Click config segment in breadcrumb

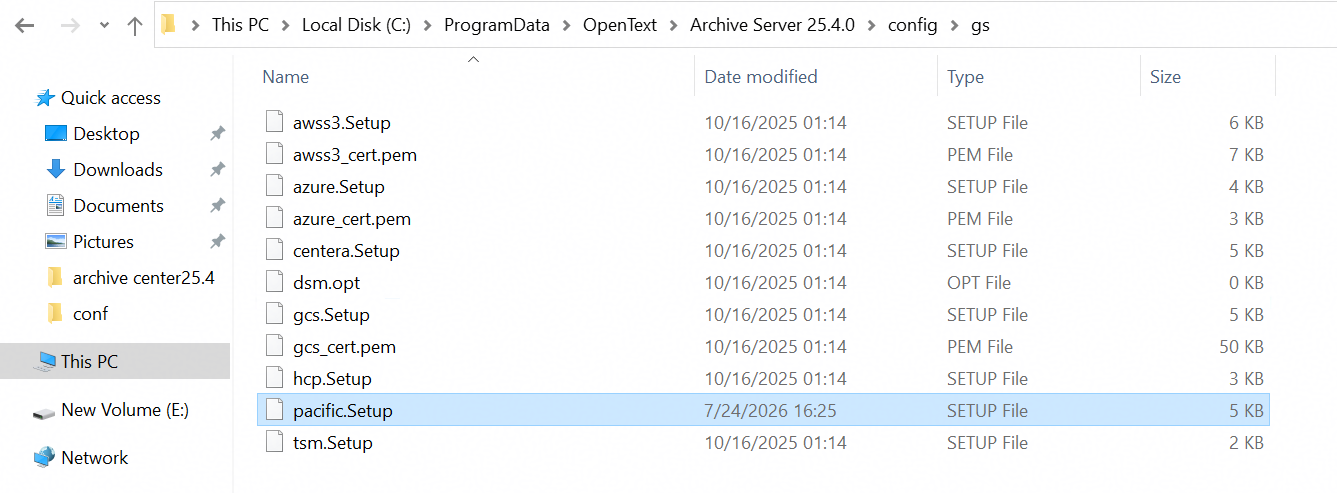click(x=913, y=26)
